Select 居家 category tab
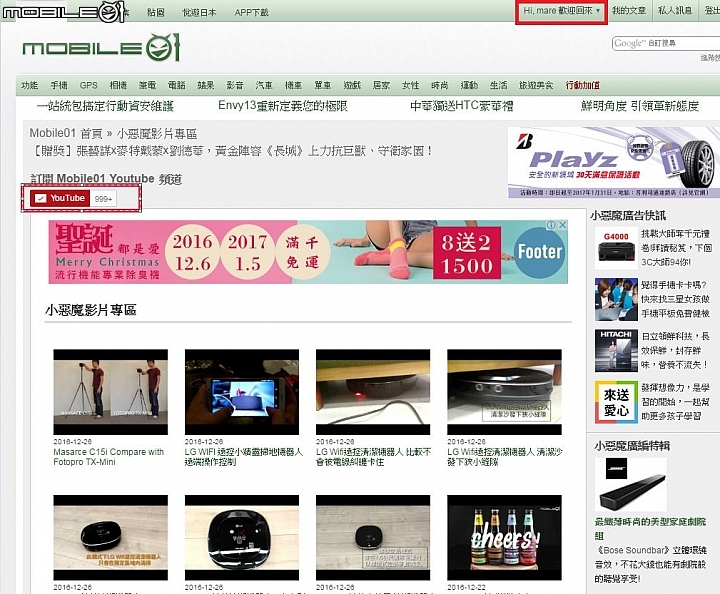This screenshot has height=594, width=720. (381, 85)
